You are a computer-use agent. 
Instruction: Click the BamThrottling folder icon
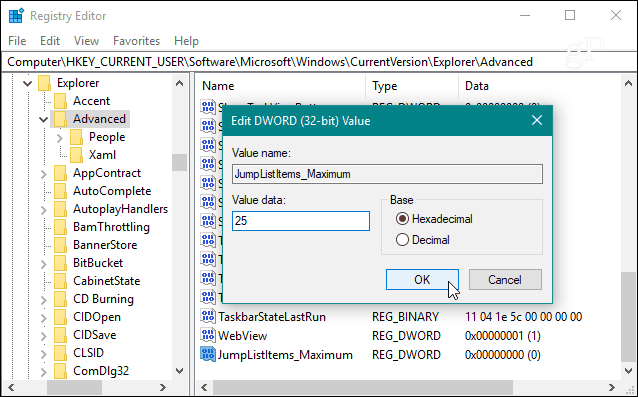pos(60,227)
